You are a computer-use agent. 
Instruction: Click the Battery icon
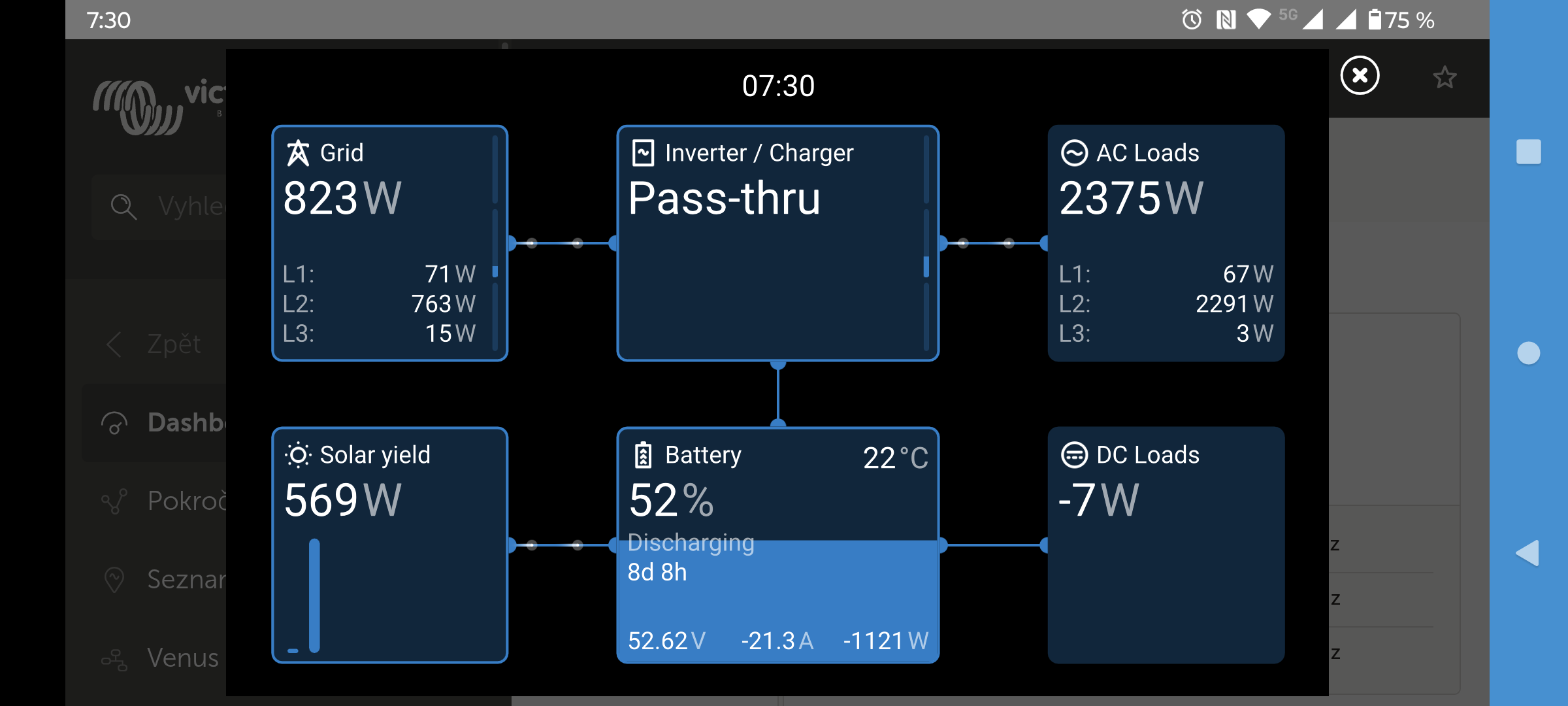[x=643, y=455]
